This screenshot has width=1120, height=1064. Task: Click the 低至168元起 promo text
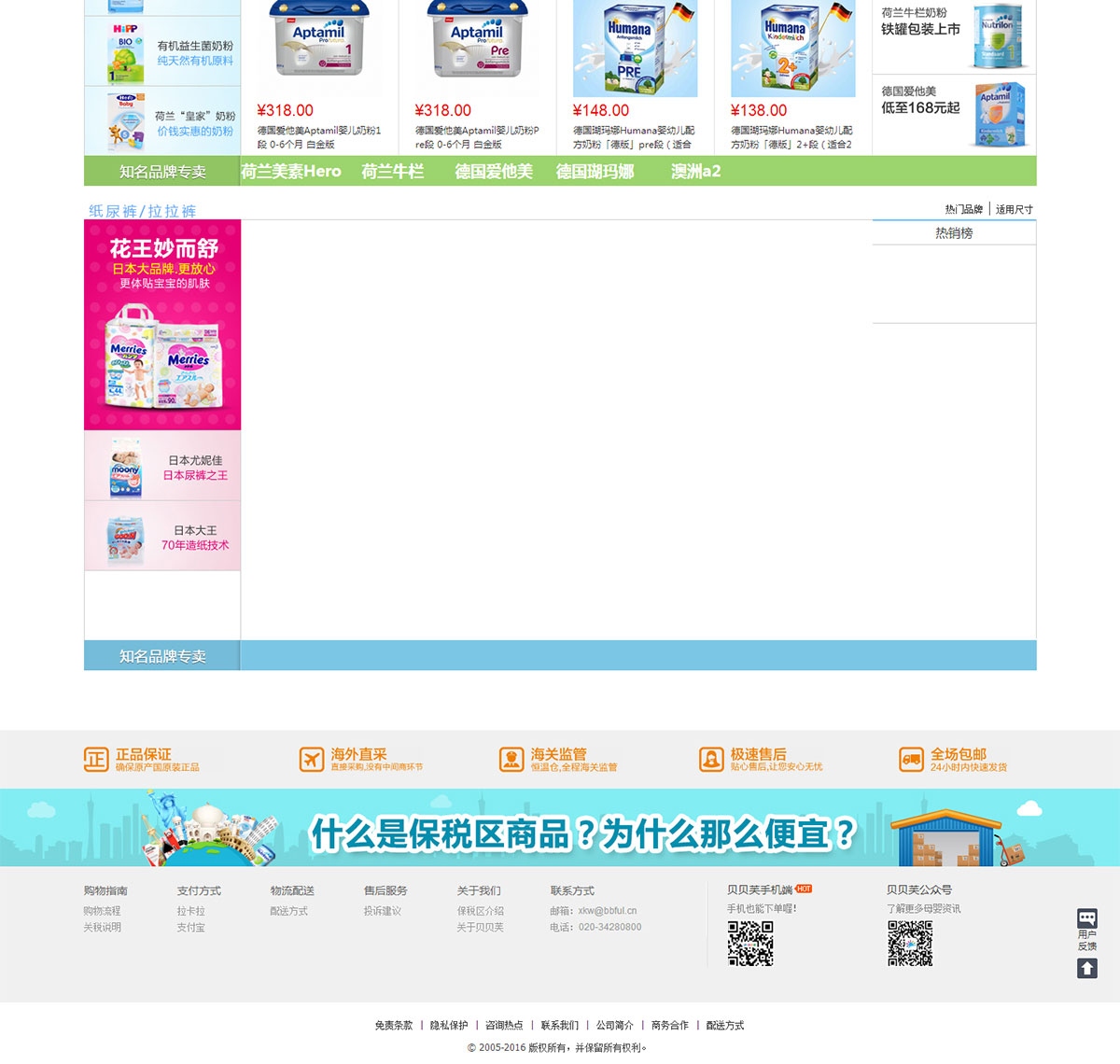(x=920, y=107)
